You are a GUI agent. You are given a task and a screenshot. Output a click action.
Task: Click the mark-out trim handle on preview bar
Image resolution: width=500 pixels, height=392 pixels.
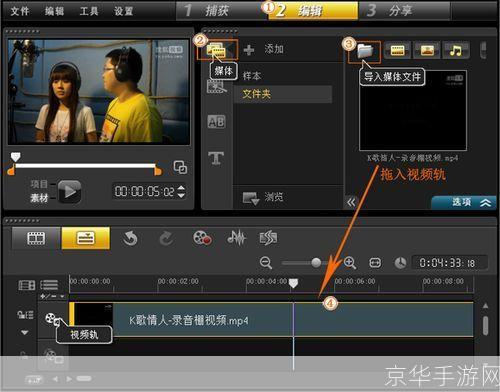(x=158, y=170)
